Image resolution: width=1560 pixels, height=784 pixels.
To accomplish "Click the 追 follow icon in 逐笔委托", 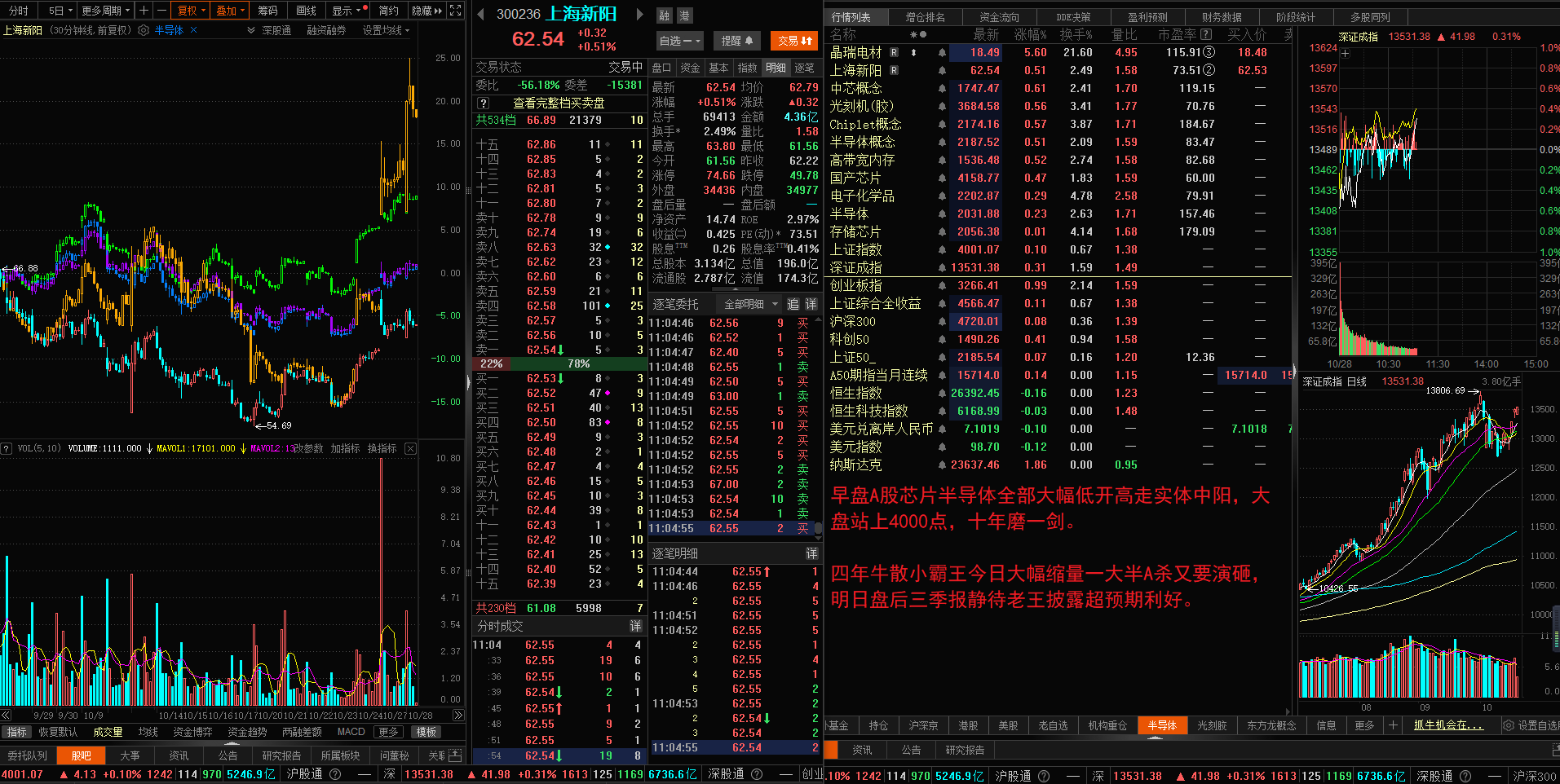I will click(x=793, y=304).
